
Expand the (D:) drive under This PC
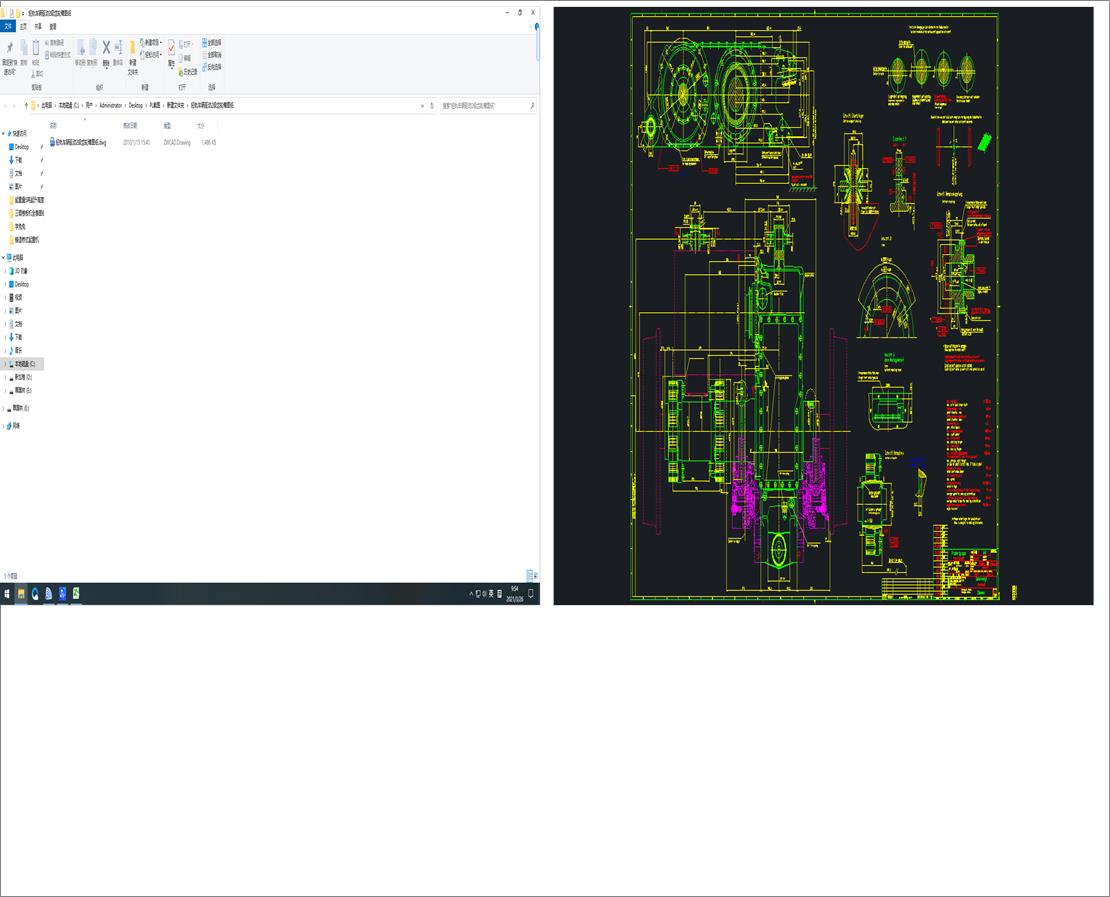(5, 377)
